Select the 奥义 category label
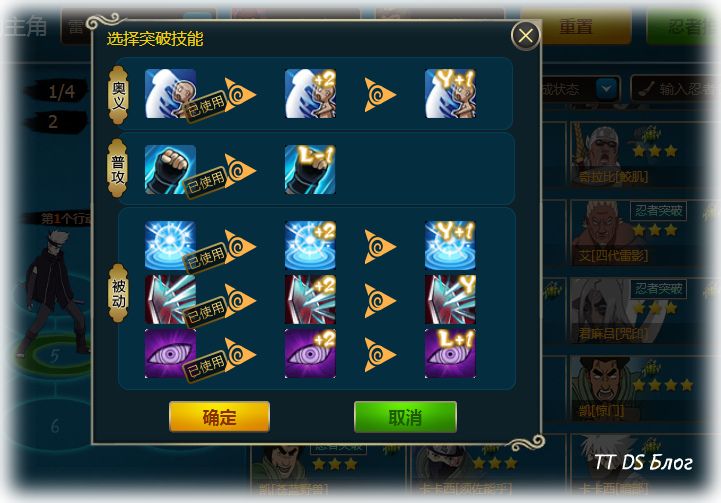721x503 pixels. click(118, 95)
